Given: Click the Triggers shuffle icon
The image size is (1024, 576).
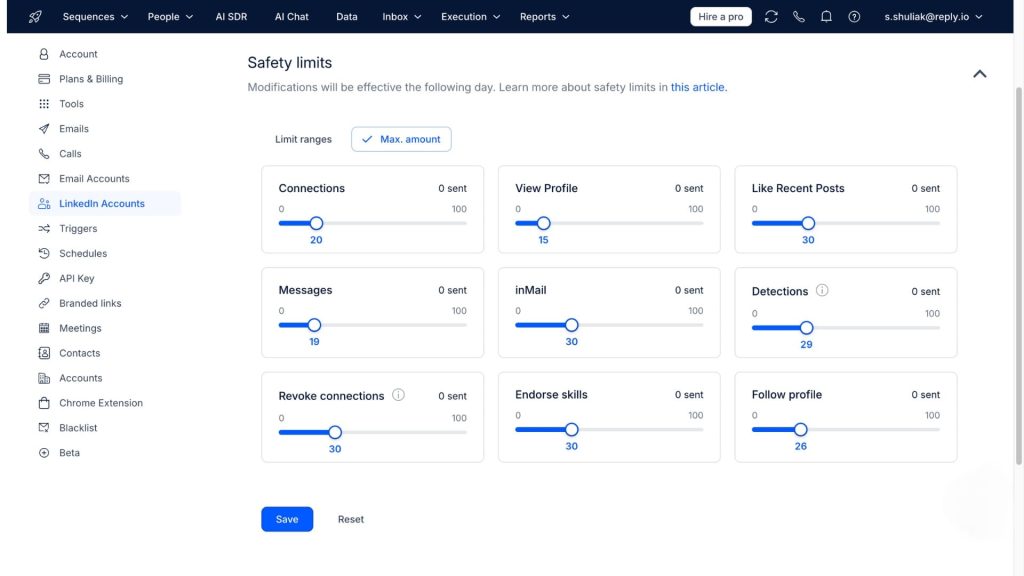Looking at the screenshot, I should 44,229.
